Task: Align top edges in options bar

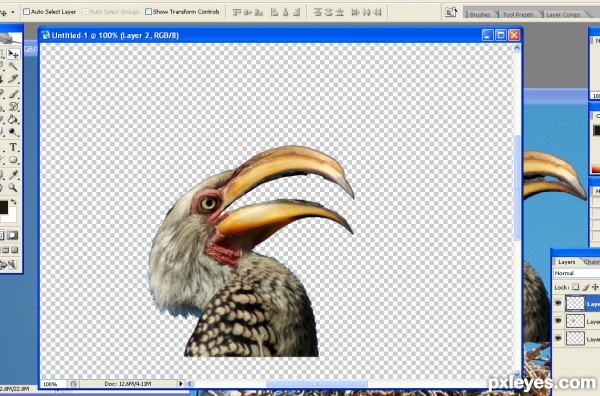Action: pos(237,12)
